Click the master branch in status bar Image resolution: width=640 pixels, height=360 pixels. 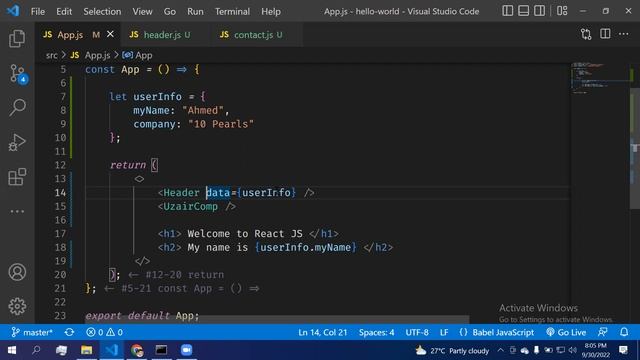pos(32,332)
